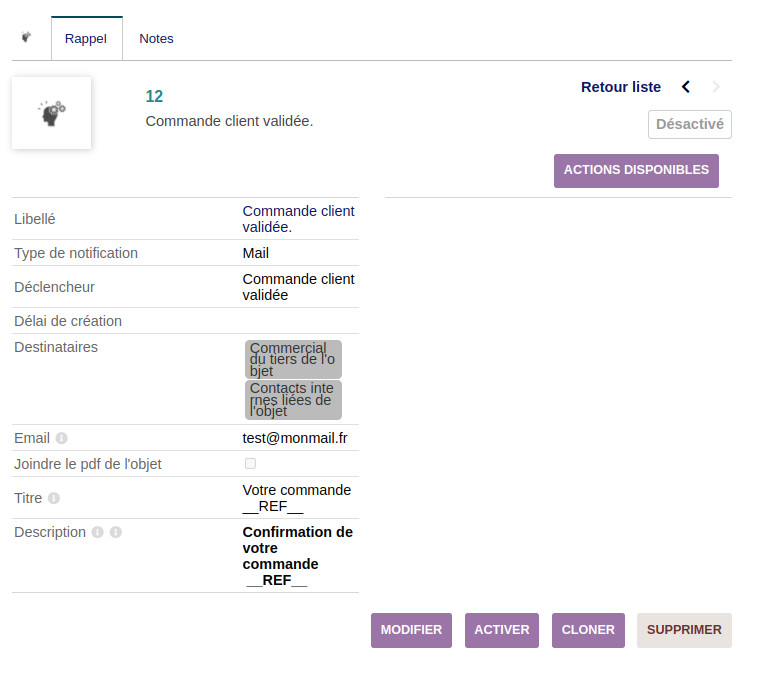Click the Désactivé status badge
The image size is (757, 676).
point(689,125)
